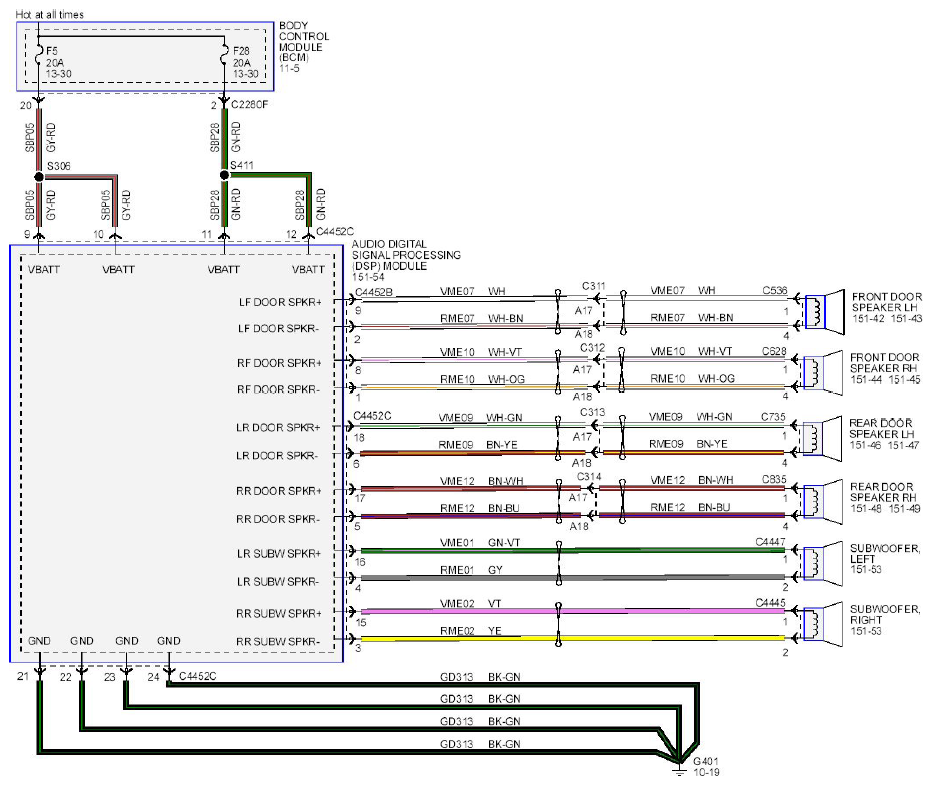Viewport: 932px width, 785px height.
Task: Select the 'REAR DOOR SPEAKER RH' caption
Action: pos(883,492)
